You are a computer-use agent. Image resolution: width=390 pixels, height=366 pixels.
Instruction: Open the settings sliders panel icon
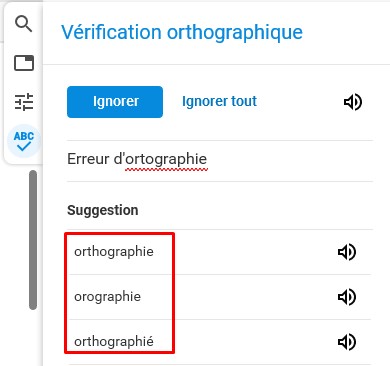coord(24,102)
